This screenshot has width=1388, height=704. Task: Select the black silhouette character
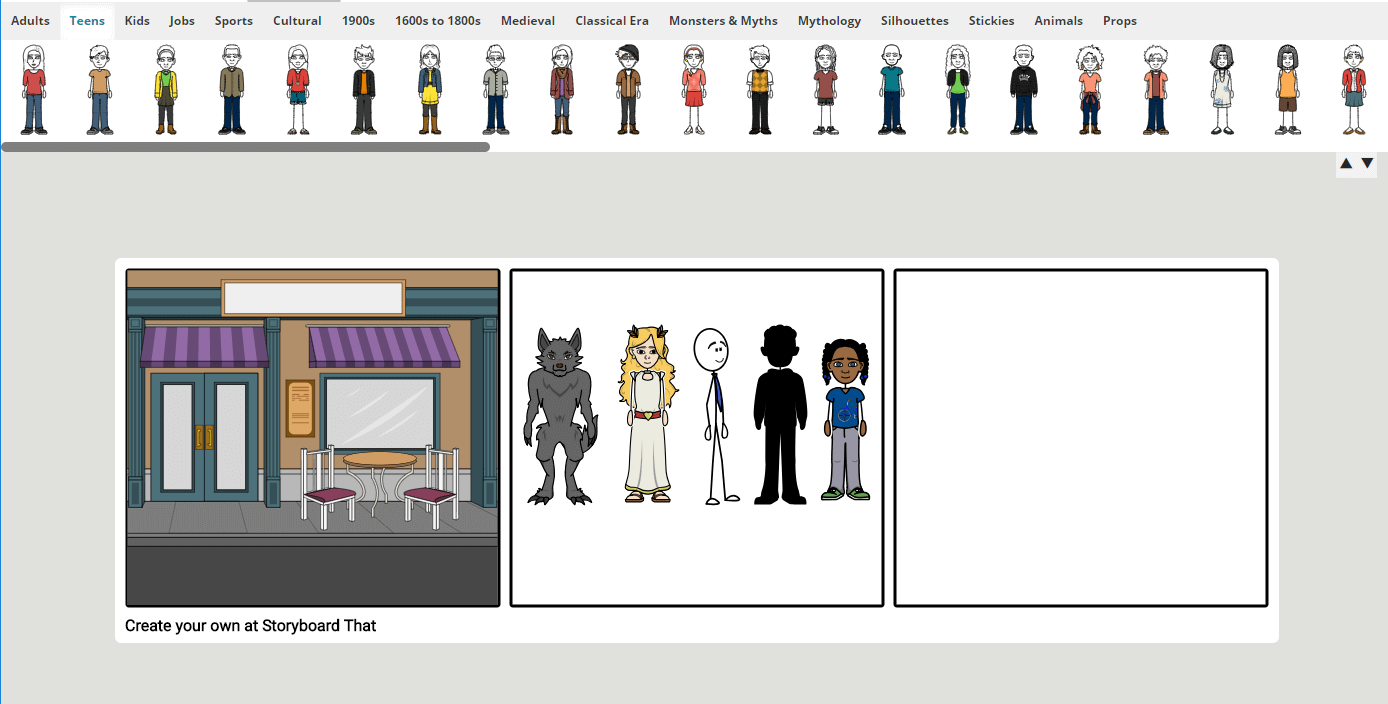point(780,414)
